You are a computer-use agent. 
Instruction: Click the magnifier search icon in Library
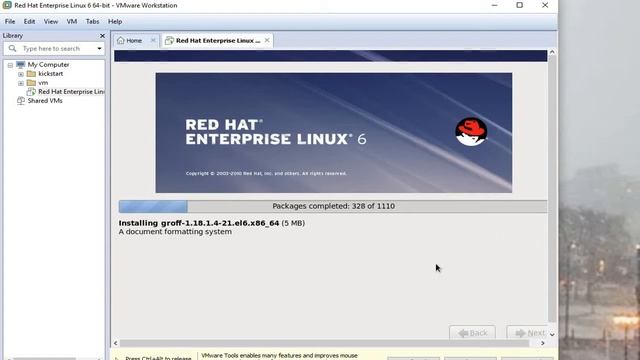click(12, 49)
